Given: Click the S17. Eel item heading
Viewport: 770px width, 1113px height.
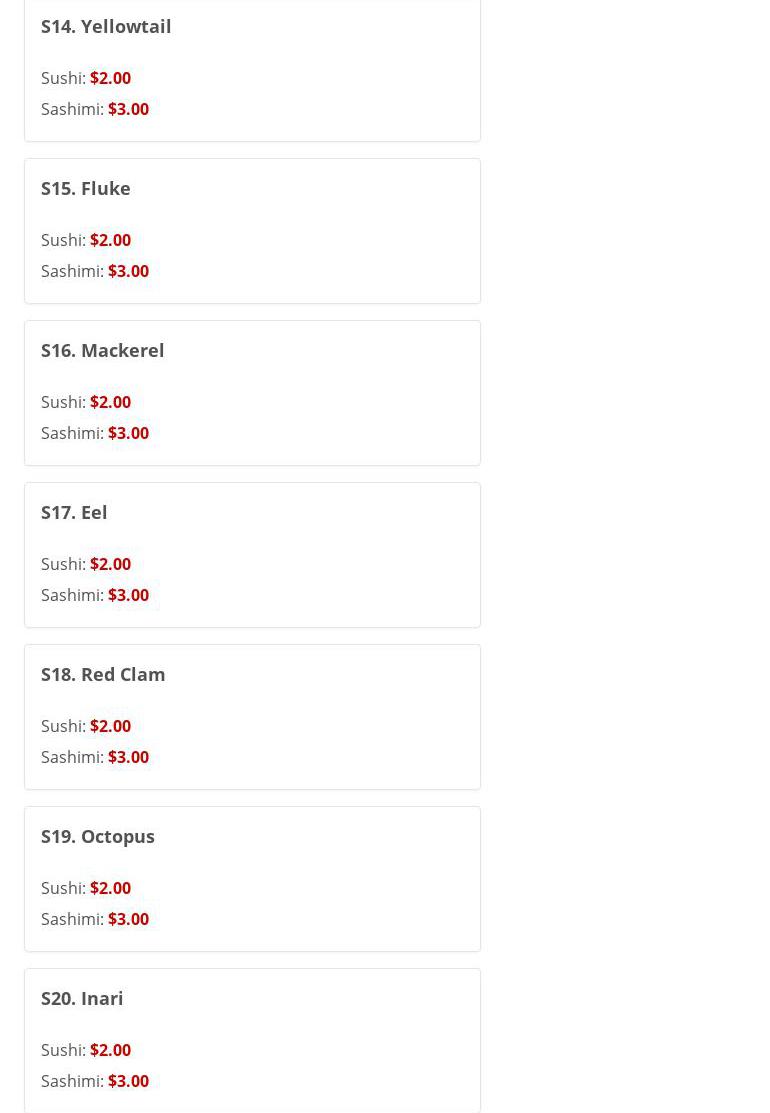Looking at the screenshot, I should click(74, 512).
